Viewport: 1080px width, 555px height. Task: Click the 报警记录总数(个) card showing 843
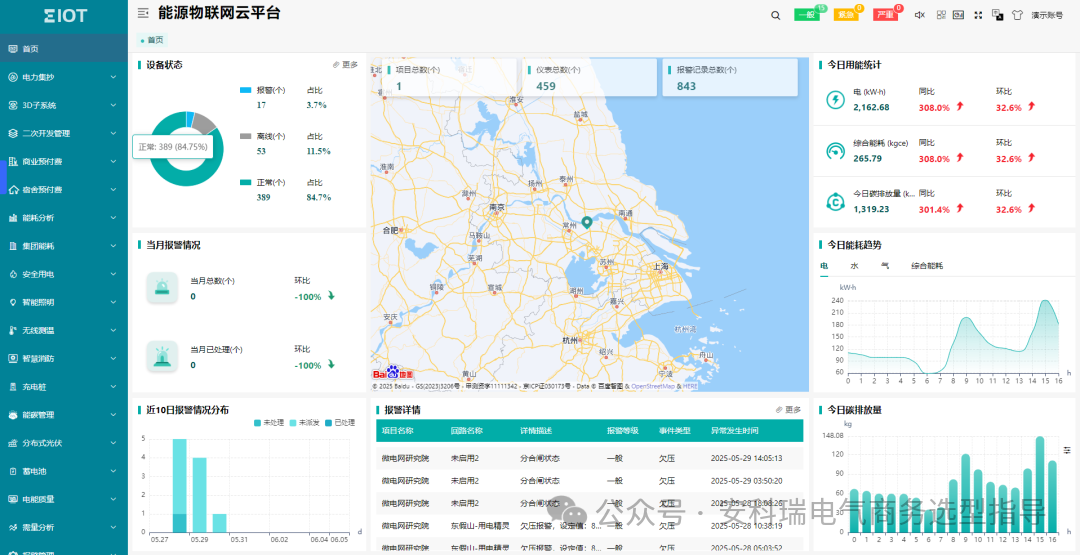point(730,77)
